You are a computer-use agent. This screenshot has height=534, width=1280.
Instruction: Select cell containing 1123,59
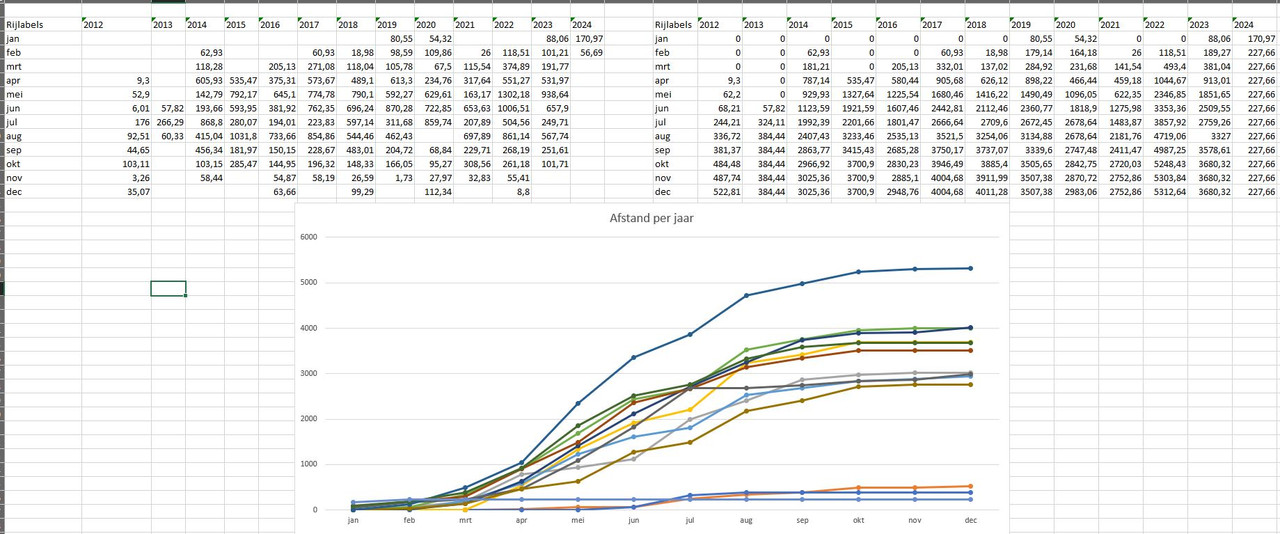coord(808,107)
